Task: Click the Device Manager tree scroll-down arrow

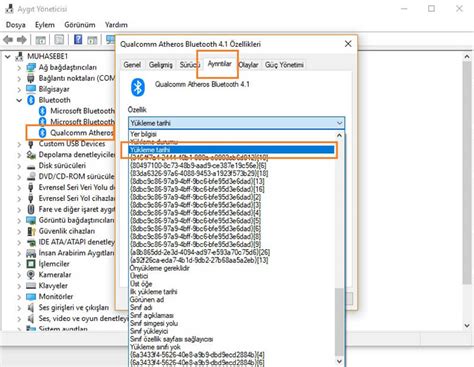Action: pos(467,325)
